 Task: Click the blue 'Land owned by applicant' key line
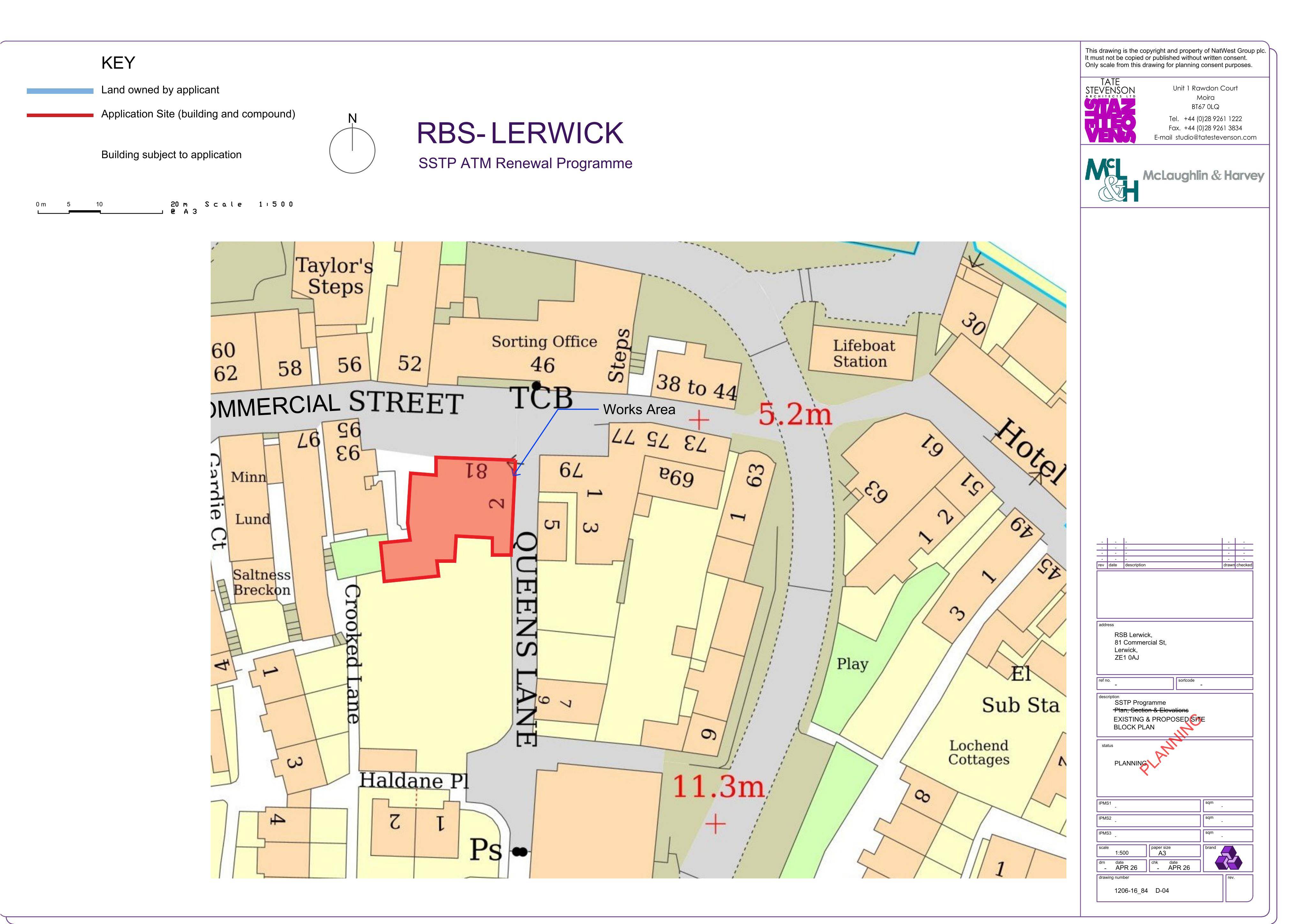[60, 91]
